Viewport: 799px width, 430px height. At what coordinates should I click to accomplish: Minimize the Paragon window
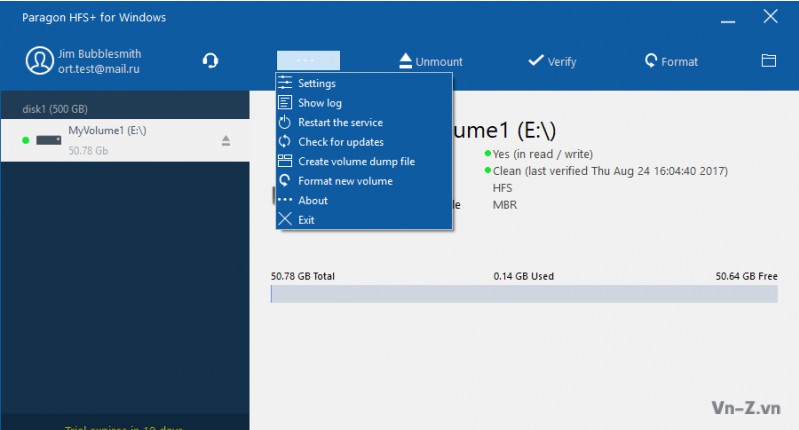click(x=728, y=20)
